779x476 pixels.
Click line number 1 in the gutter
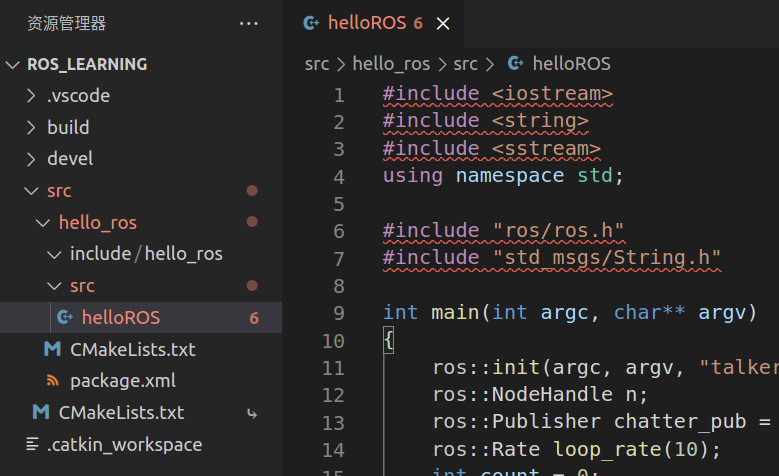click(x=339, y=95)
